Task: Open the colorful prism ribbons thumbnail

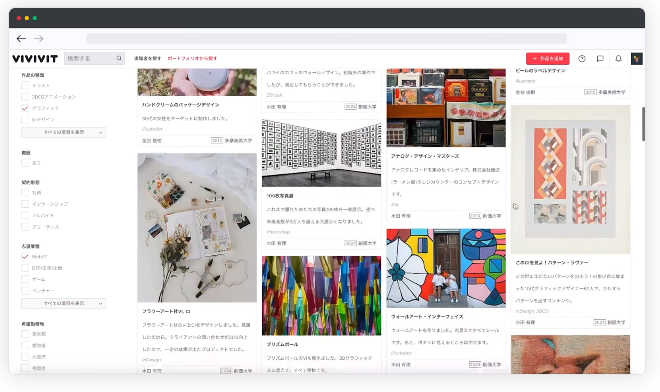Action: coord(321,296)
